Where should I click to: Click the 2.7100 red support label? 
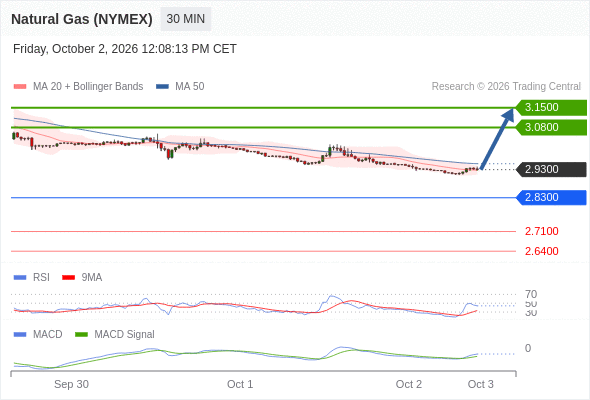541,231
